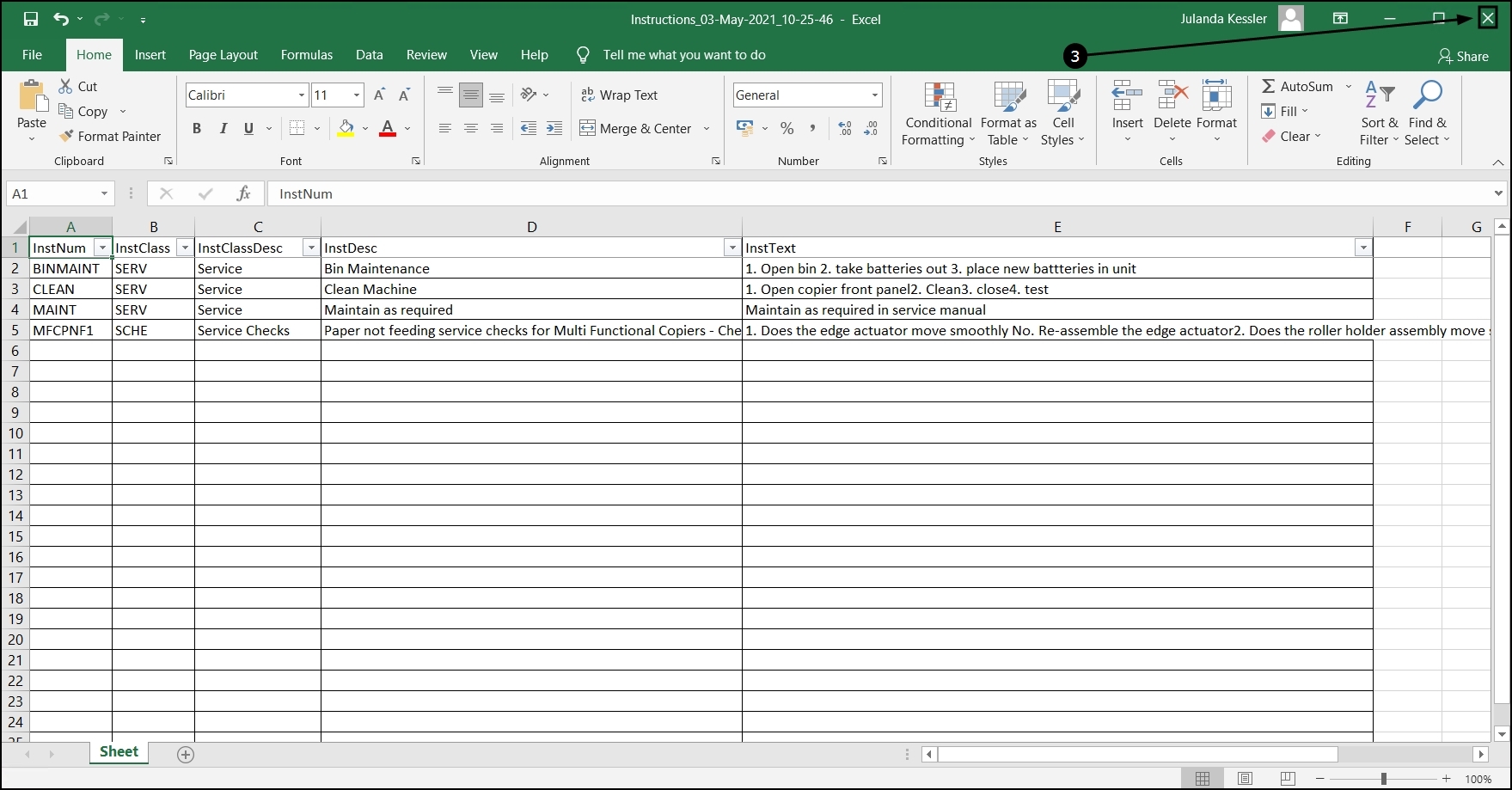Image resolution: width=1512 pixels, height=790 pixels.
Task: Open the InstNum column filter dropdown
Action: (x=102, y=248)
